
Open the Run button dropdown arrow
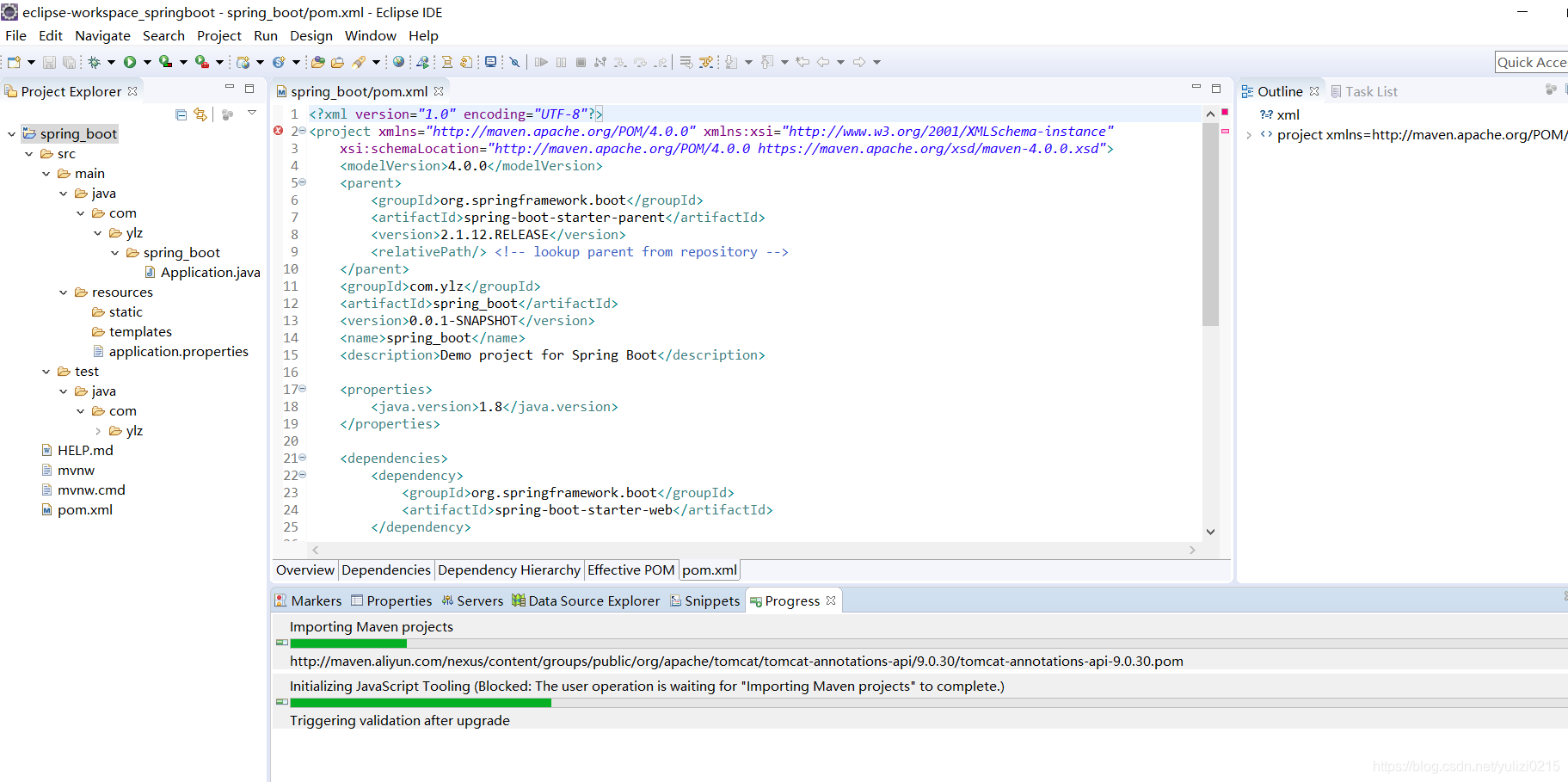tap(147, 62)
